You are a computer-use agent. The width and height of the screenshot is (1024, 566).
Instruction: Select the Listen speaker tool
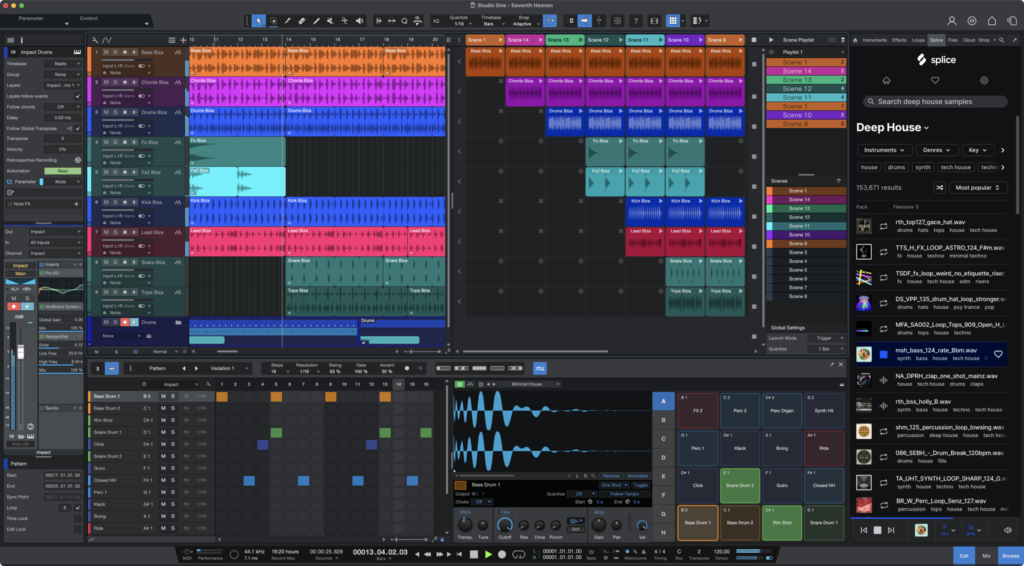pos(361,20)
